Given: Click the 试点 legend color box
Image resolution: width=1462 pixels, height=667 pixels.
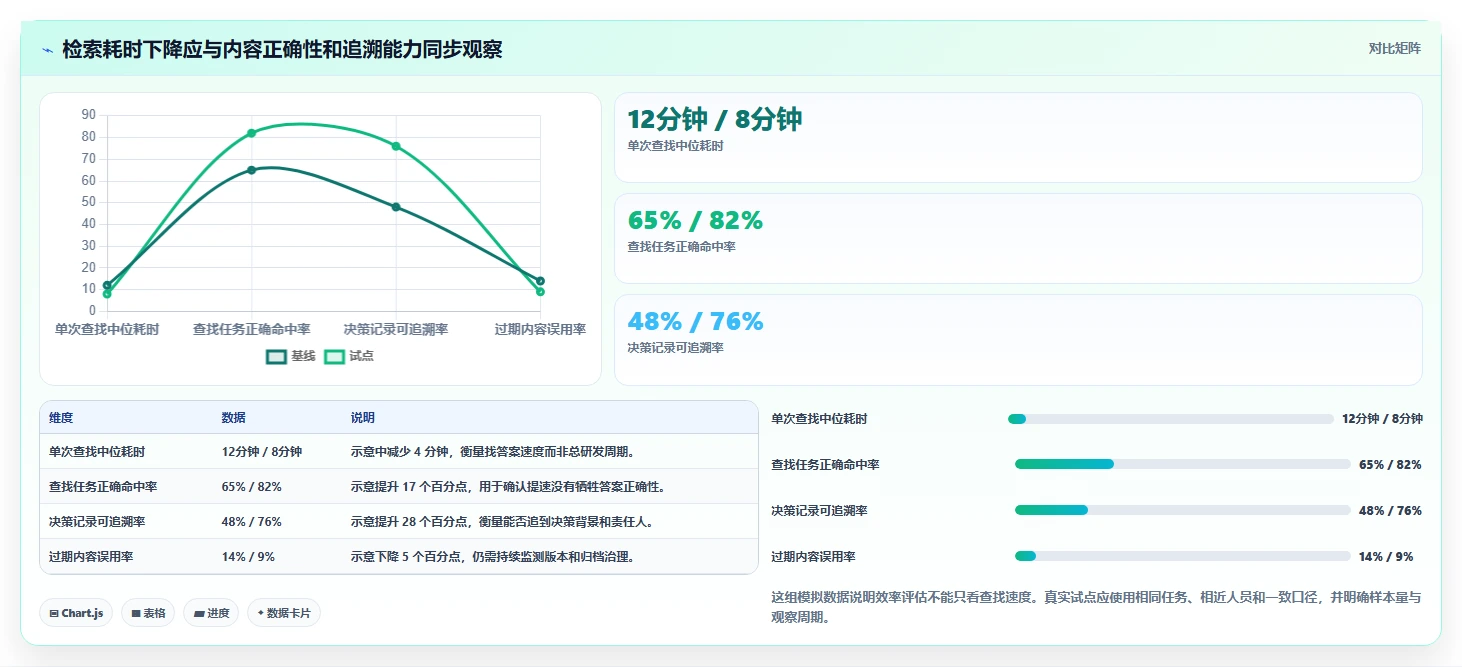Looking at the screenshot, I should coord(334,356).
